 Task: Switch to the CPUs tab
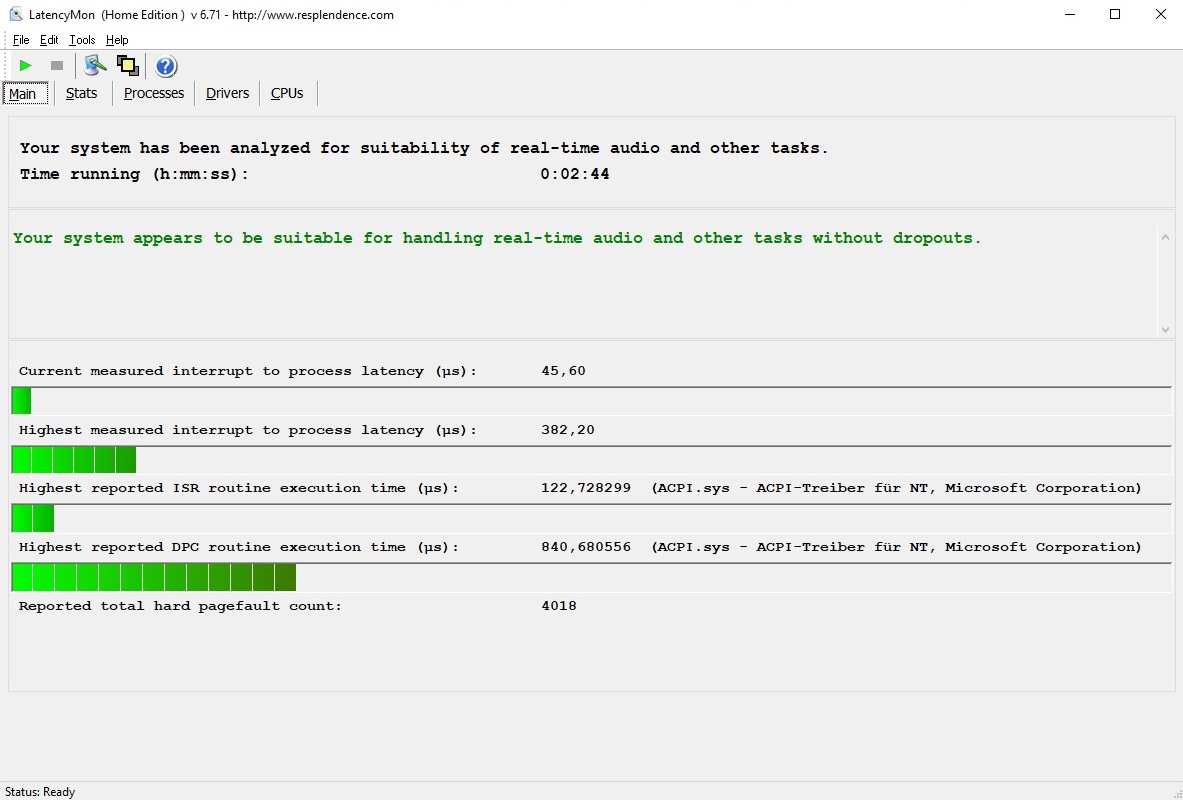coord(287,94)
